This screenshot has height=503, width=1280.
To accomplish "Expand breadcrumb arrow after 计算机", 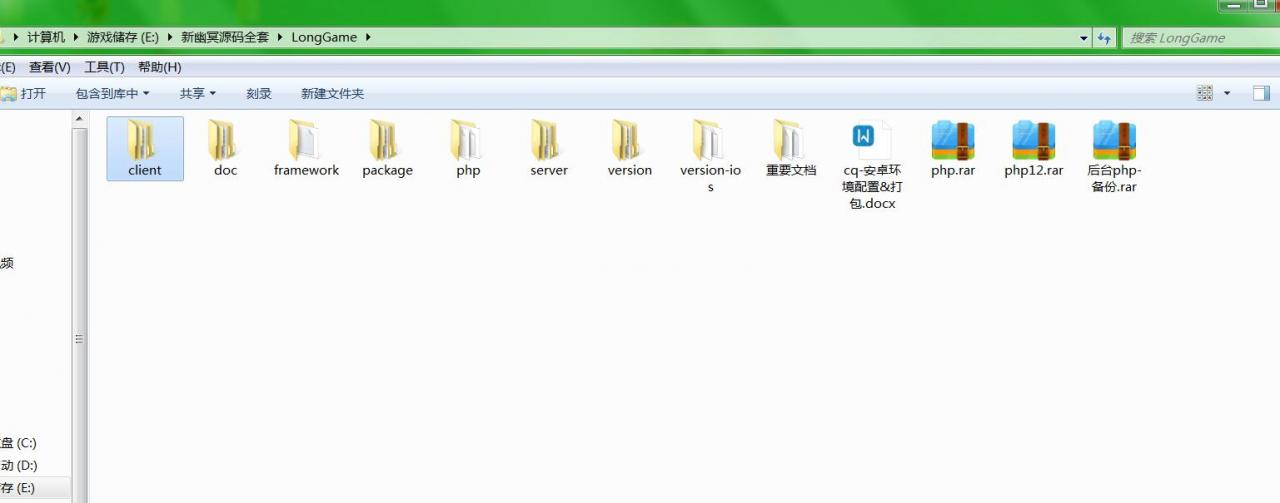I will point(75,37).
